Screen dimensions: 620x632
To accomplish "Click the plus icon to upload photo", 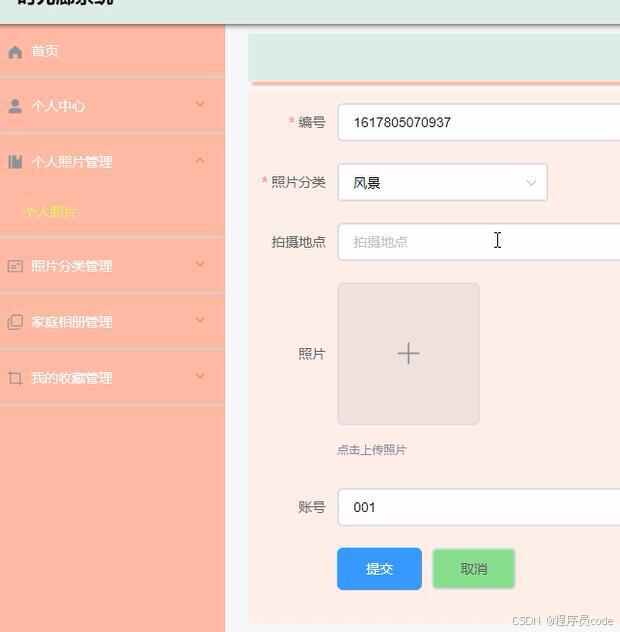I will [x=408, y=353].
